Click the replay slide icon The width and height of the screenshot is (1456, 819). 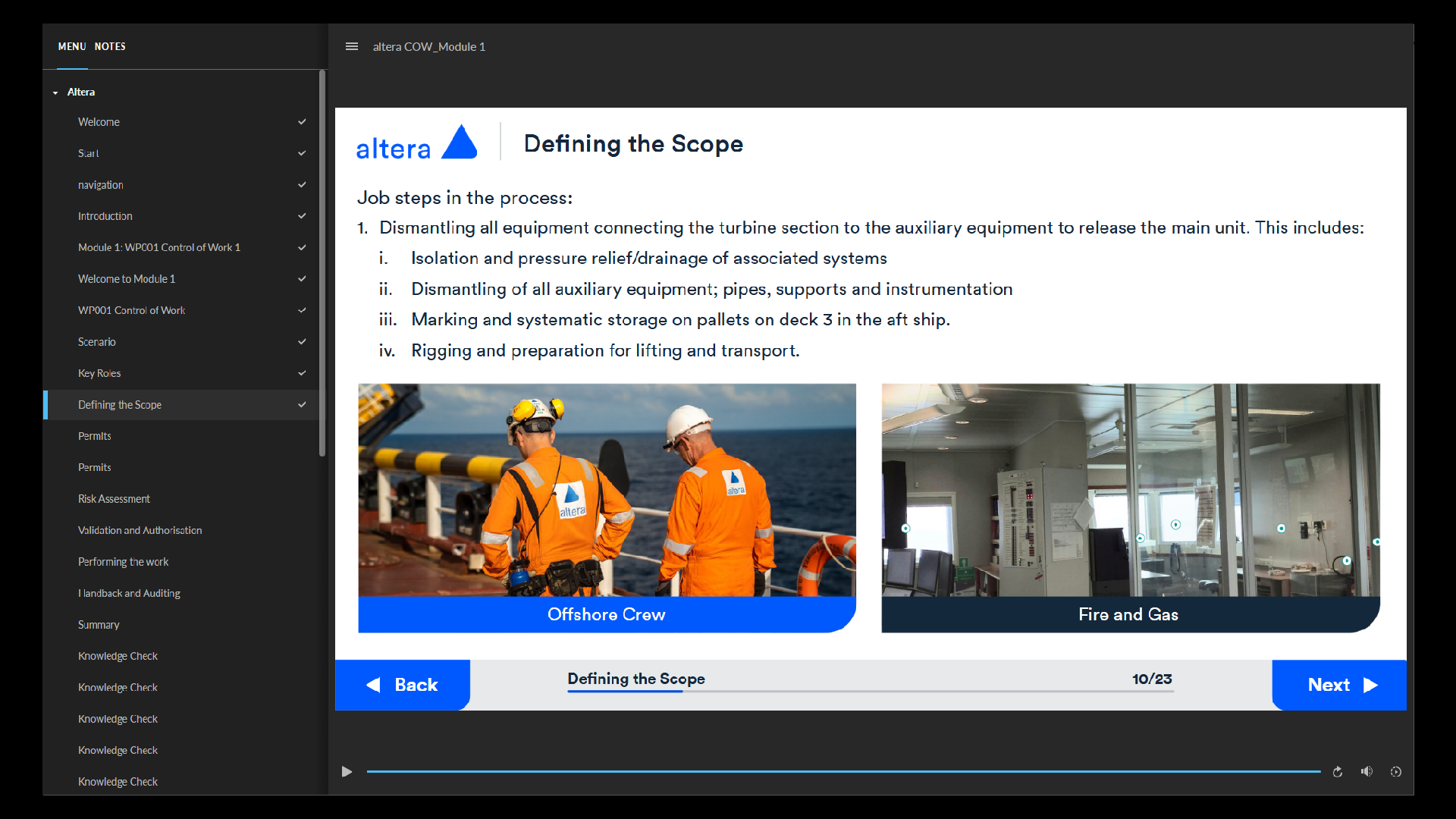pyautogui.click(x=1338, y=772)
